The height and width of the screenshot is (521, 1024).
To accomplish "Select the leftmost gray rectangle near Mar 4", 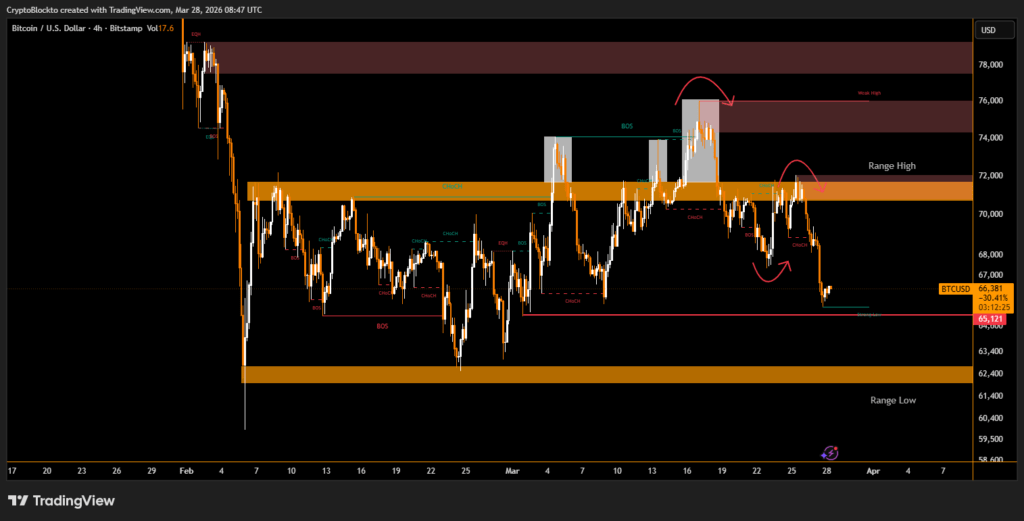I will click(x=557, y=159).
